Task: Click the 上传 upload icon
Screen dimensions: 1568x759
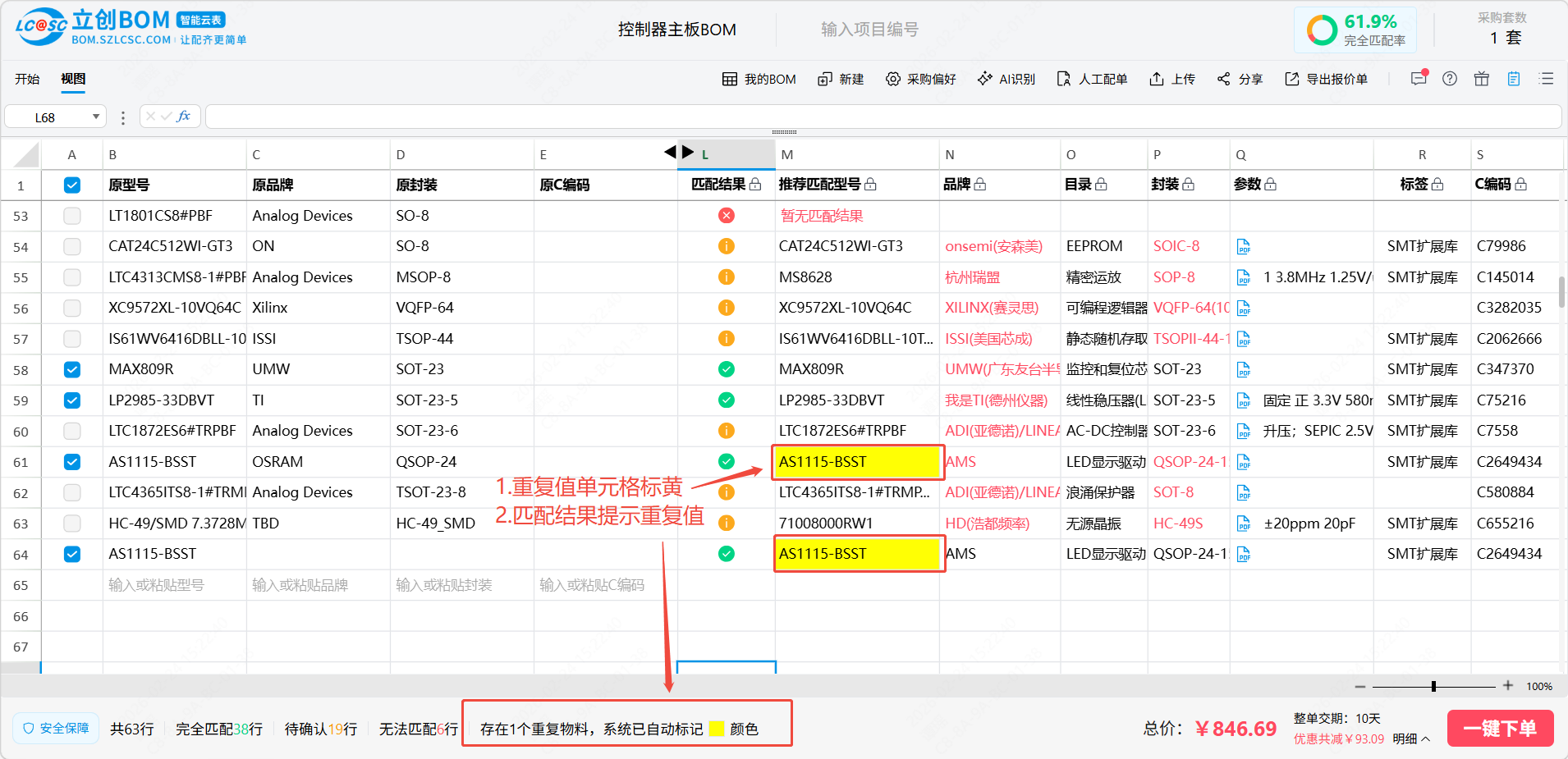Action: (x=1157, y=79)
